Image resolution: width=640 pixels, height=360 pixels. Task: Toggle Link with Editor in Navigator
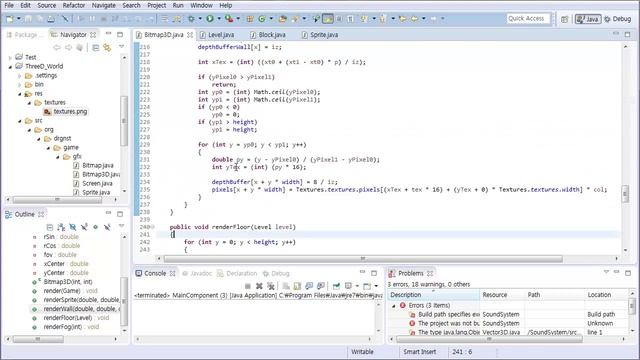107,48
